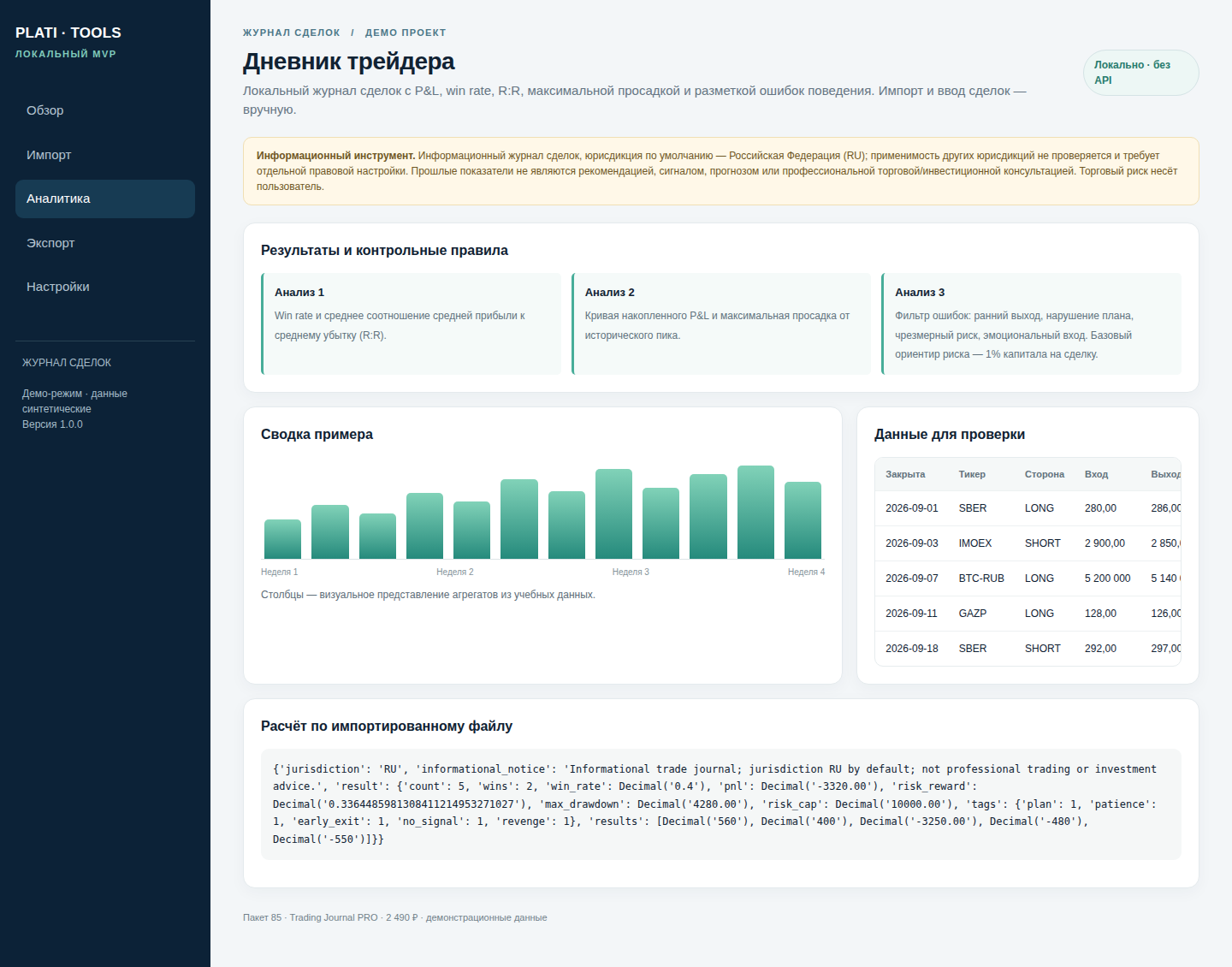The width and height of the screenshot is (1232, 967).
Task: Select the Анализ 3 card
Action: (1031, 323)
